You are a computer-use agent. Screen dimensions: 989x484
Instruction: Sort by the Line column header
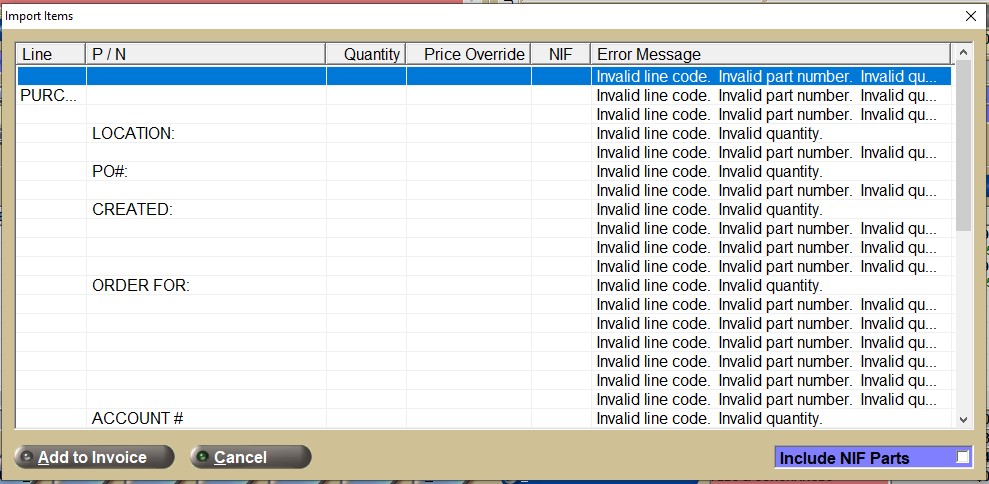click(51, 54)
